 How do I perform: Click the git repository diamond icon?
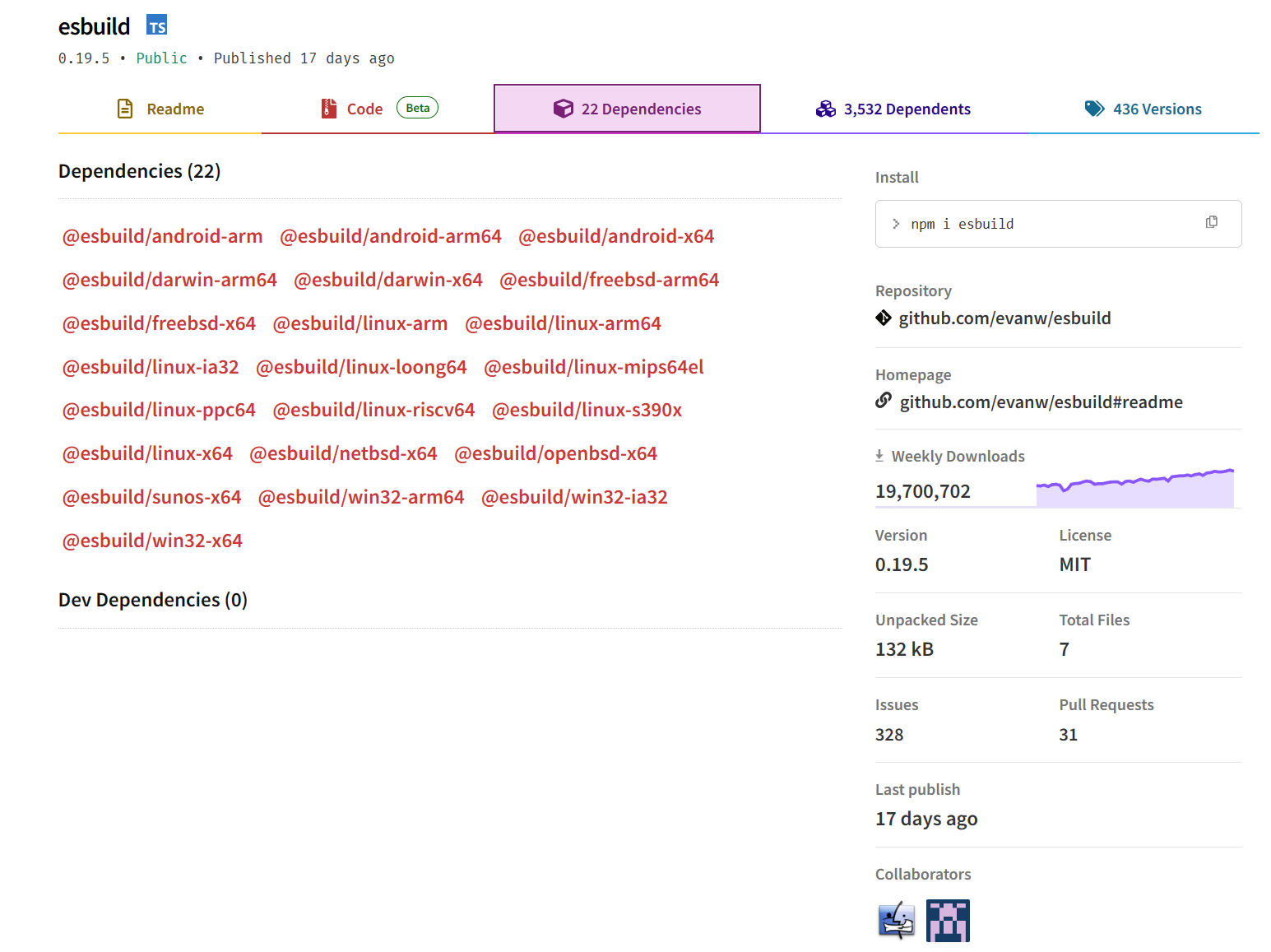point(884,318)
